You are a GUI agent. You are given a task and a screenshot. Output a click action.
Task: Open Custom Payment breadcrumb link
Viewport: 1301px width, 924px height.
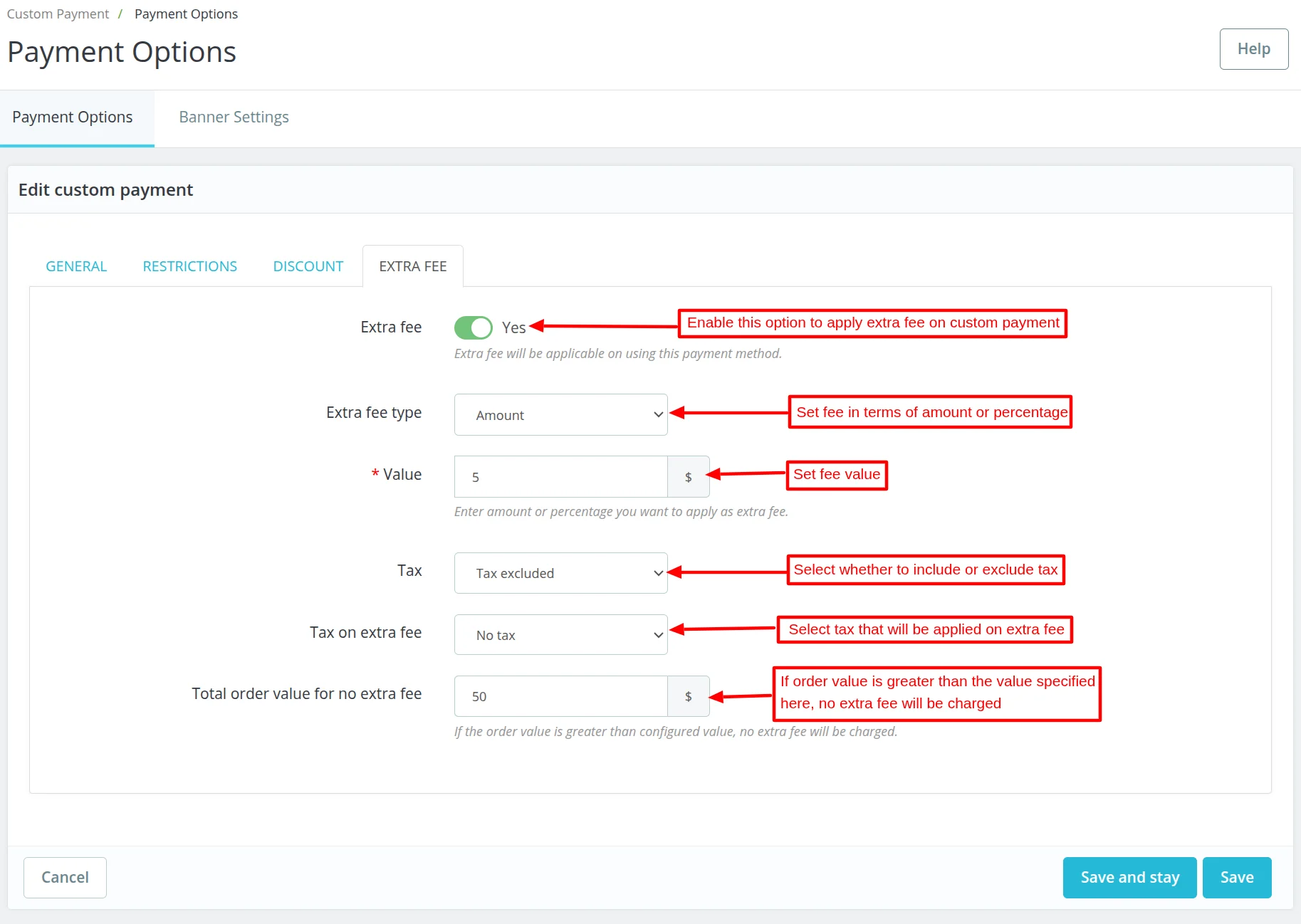[58, 14]
